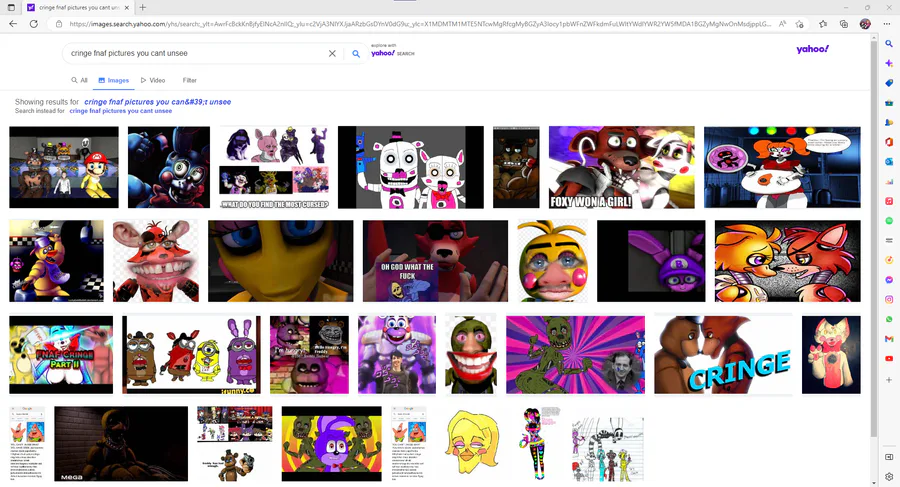Open the Tools briefcase icon in the sidebar
The height and width of the screenshot is (487, 900).
click(889, 103)
